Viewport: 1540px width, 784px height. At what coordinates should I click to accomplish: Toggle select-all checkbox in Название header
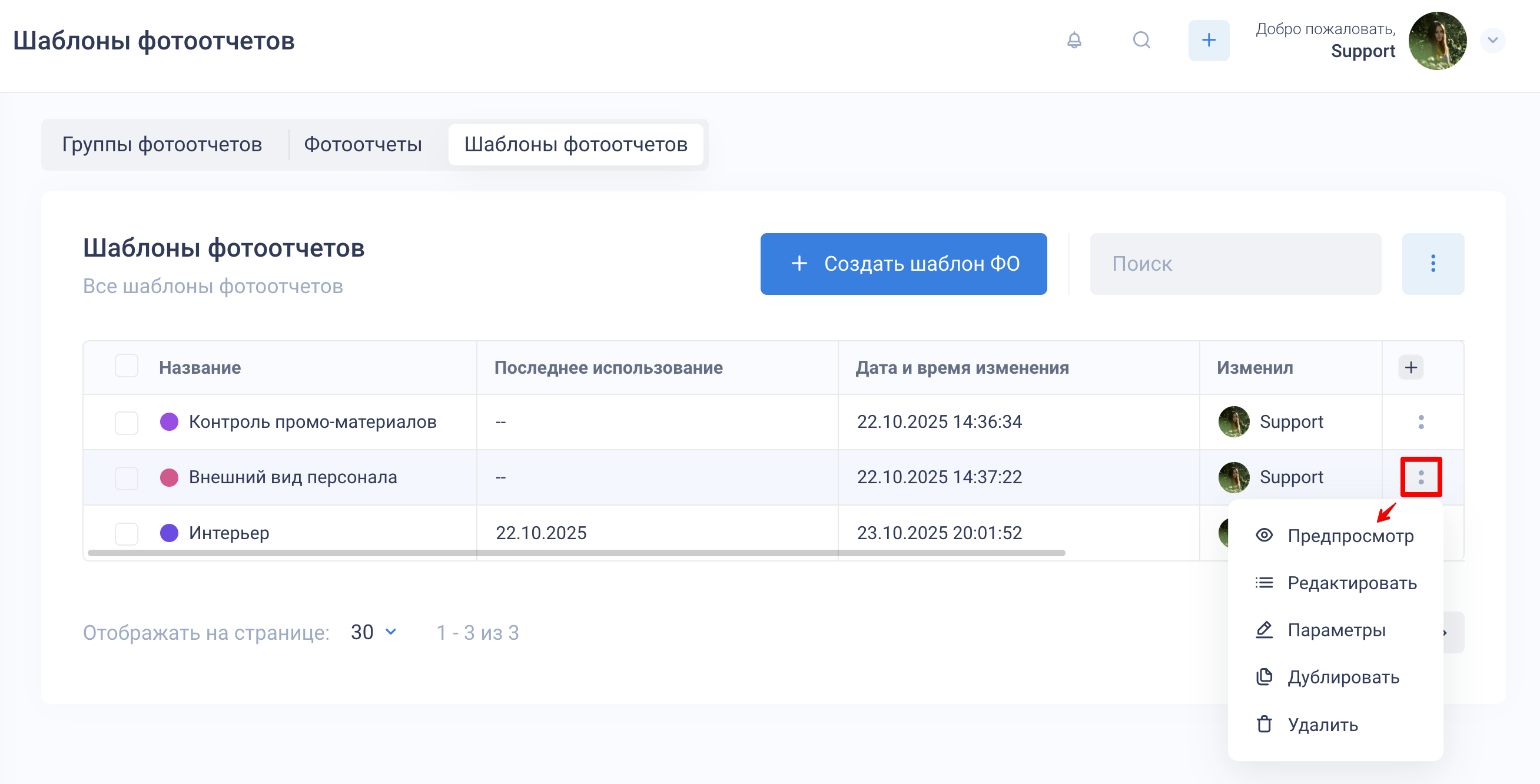coord(126,366)
